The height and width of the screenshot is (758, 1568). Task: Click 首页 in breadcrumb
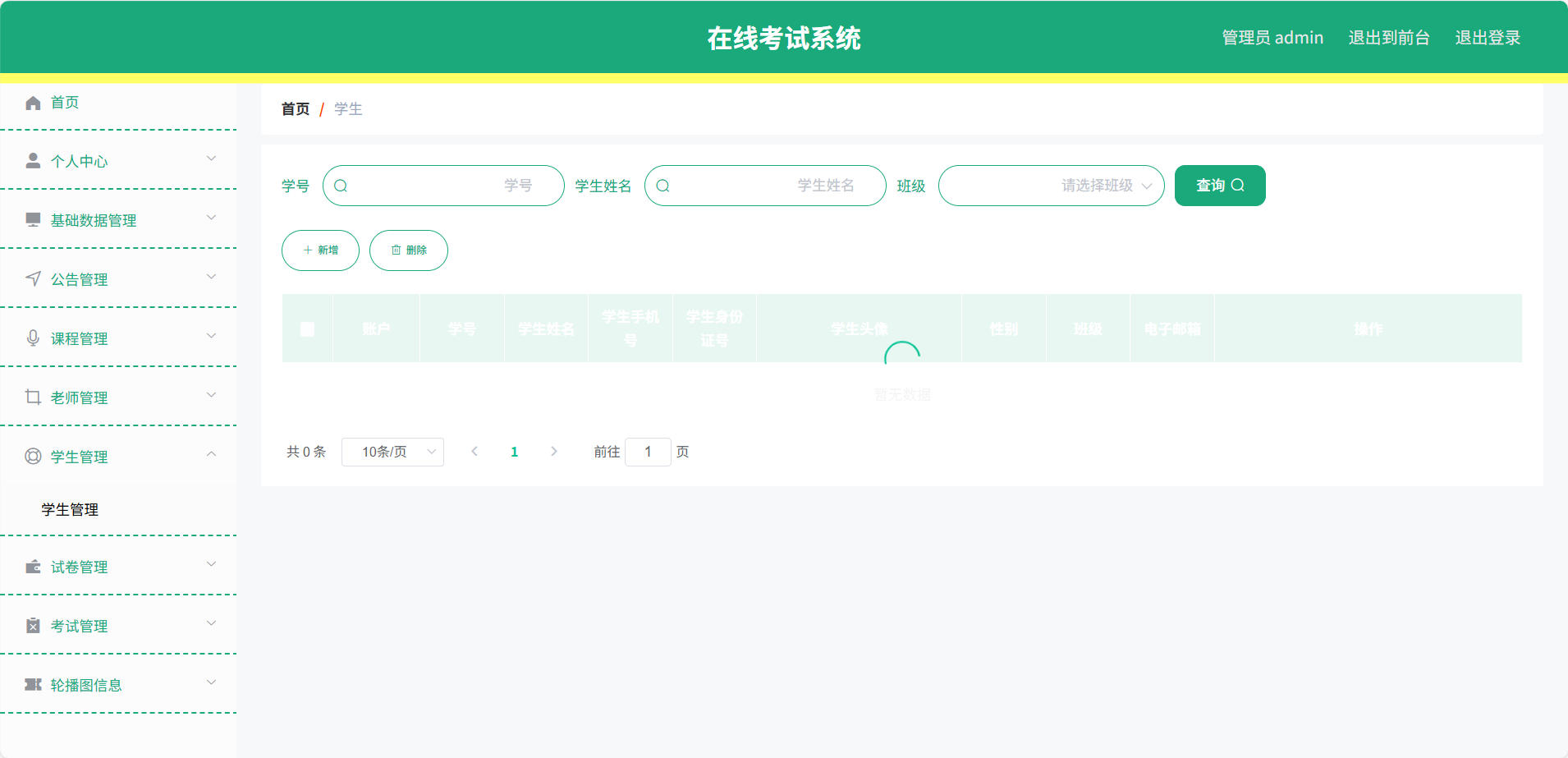point(296,109)
